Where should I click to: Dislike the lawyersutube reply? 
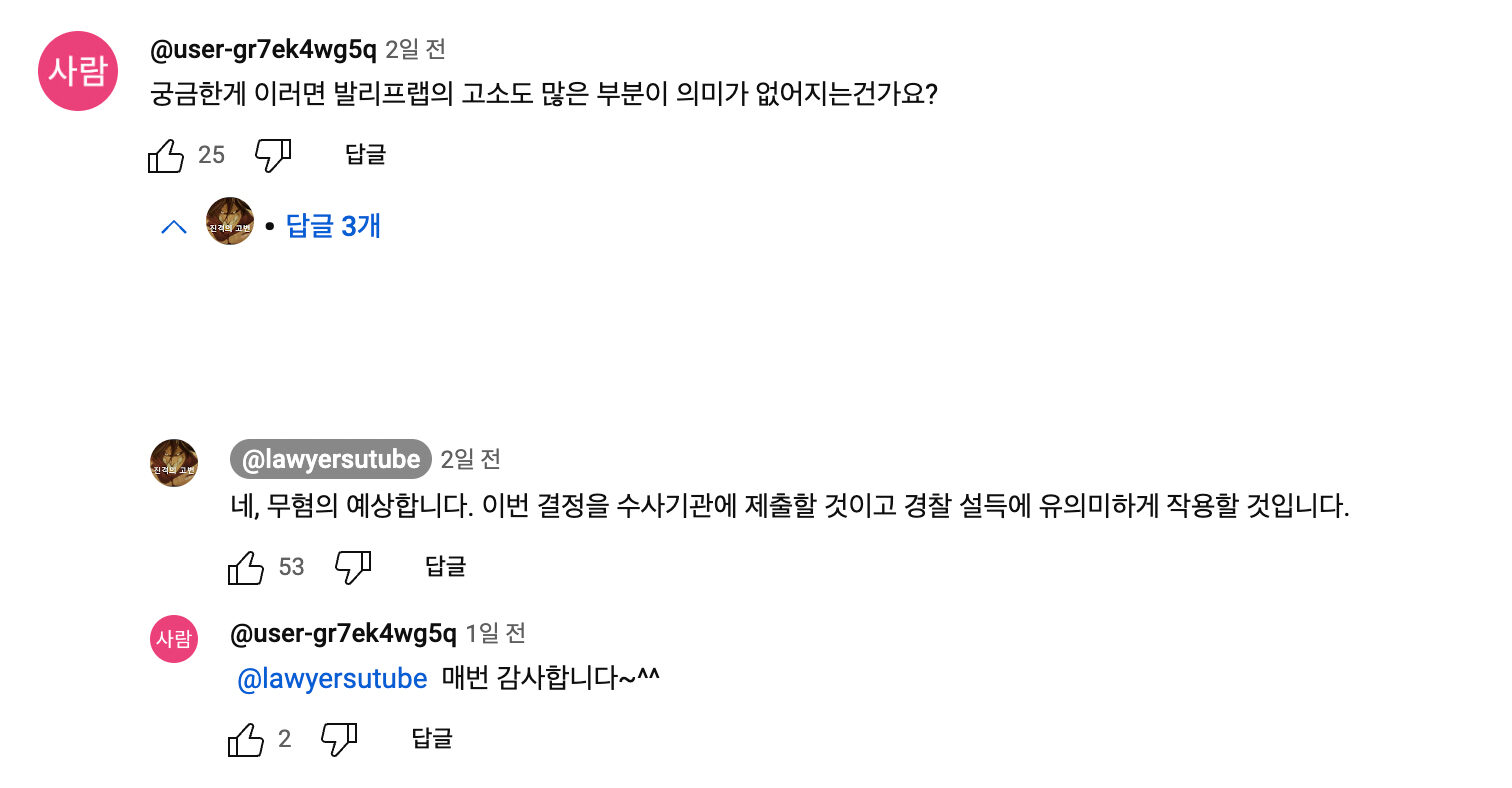(x=353, y=568)
